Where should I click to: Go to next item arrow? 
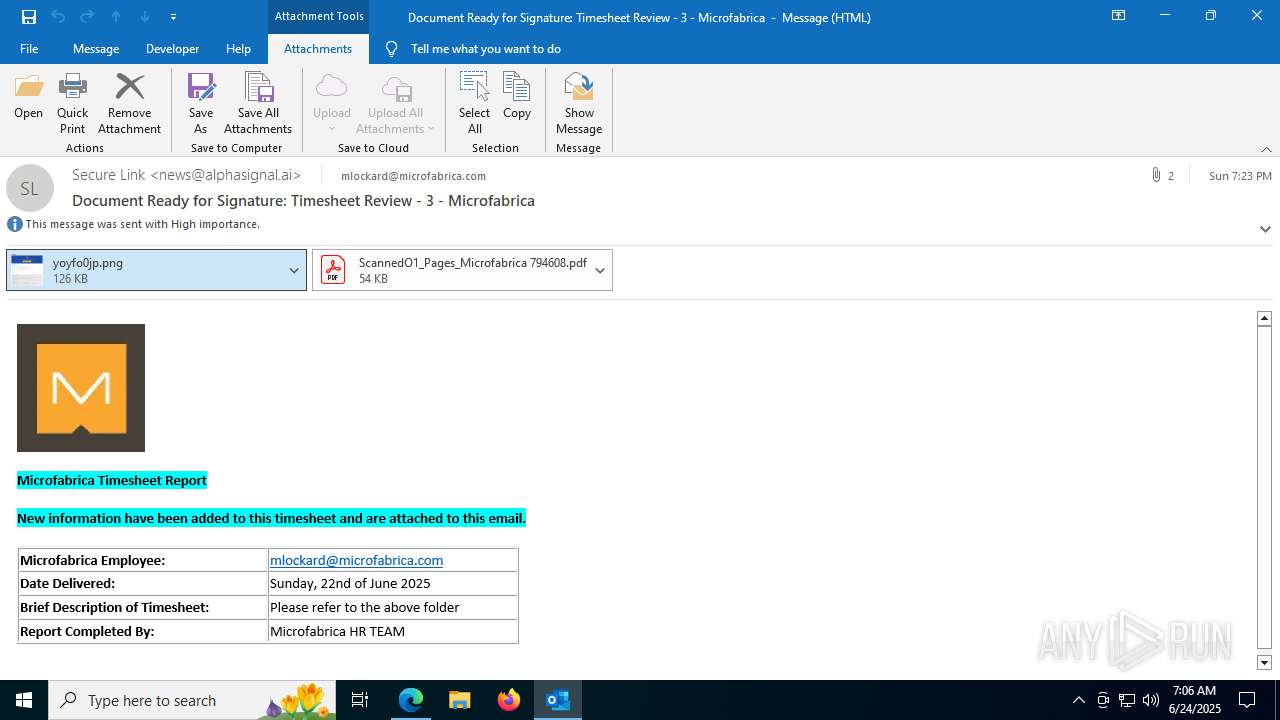pos(144,17)
